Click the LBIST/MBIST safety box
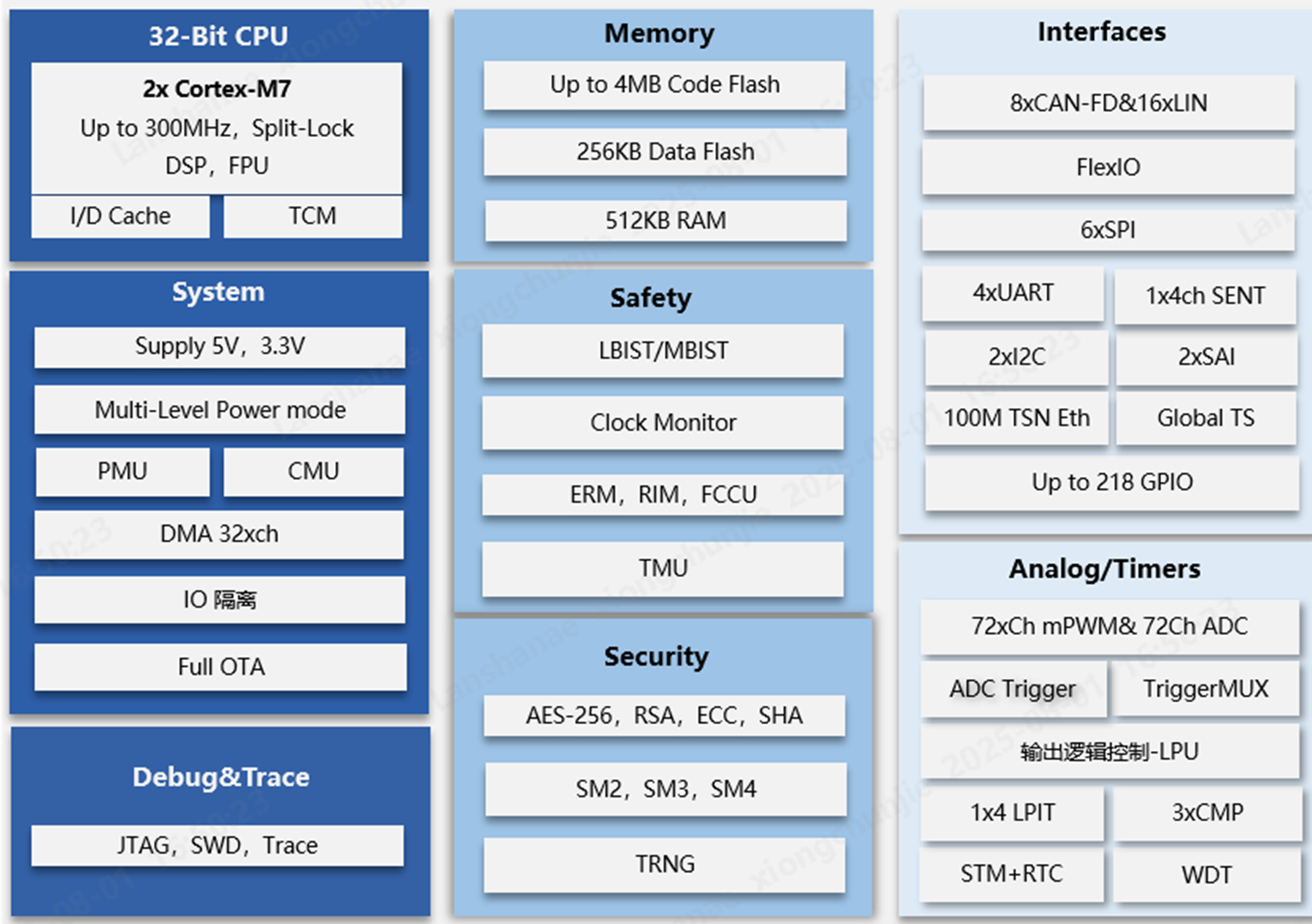The height and width of the screenshot is (924, 1312). [x=663, y=351]
